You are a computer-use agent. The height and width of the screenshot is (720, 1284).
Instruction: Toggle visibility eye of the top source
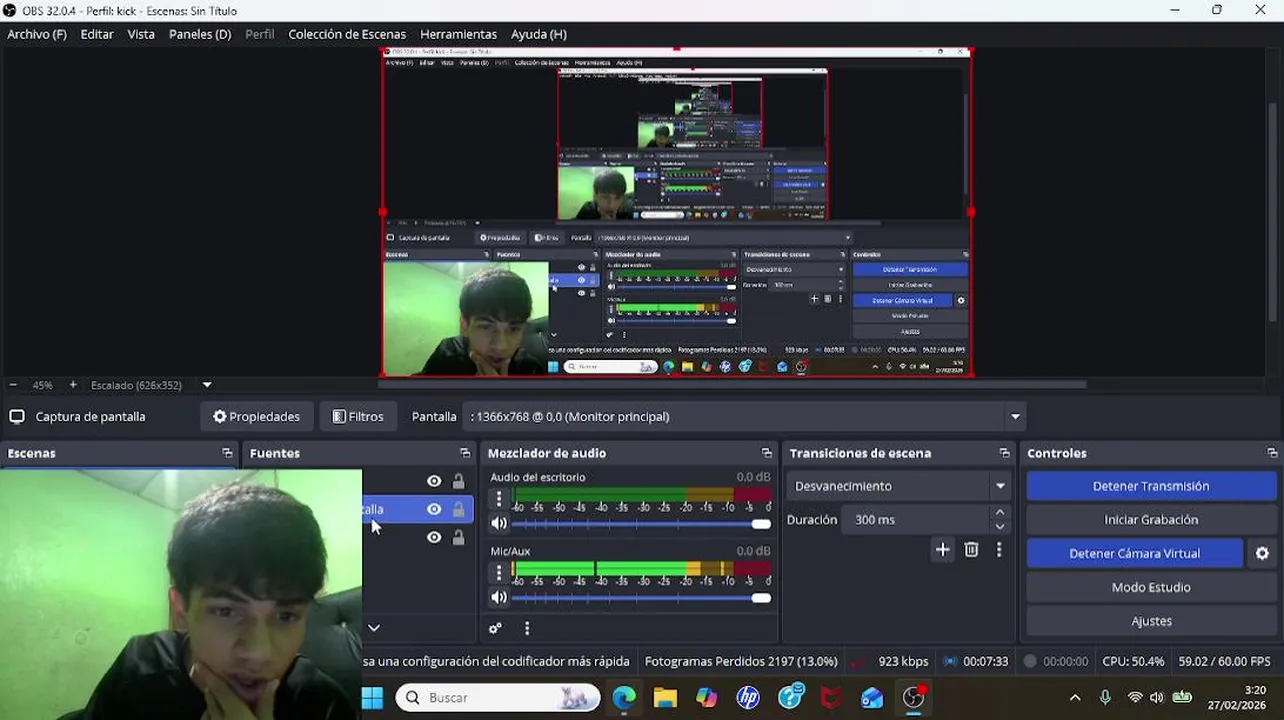[x=434, y=481]
